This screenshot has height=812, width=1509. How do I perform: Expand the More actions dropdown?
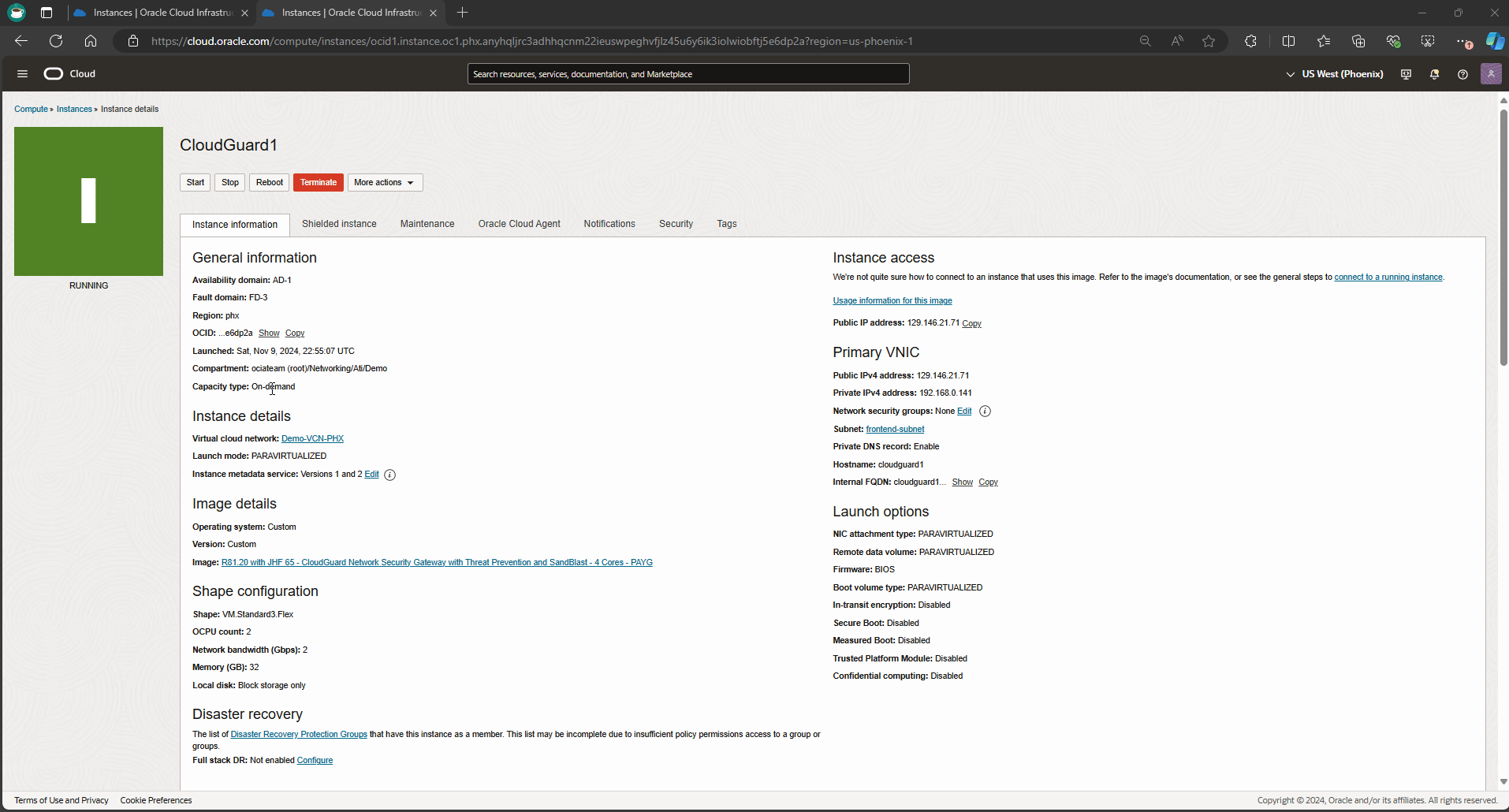[x=385, y=183]
